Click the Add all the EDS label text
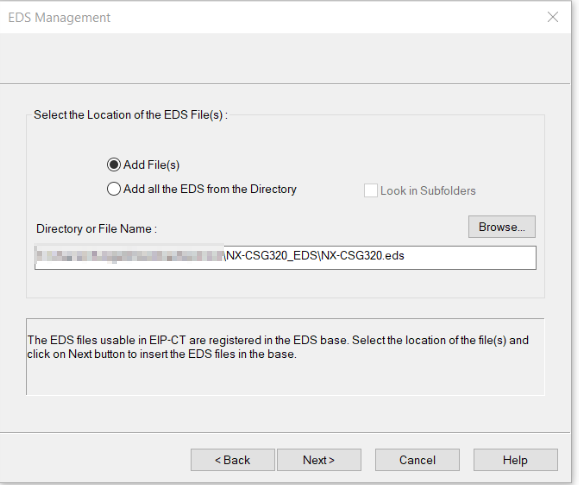 [210, 189]
